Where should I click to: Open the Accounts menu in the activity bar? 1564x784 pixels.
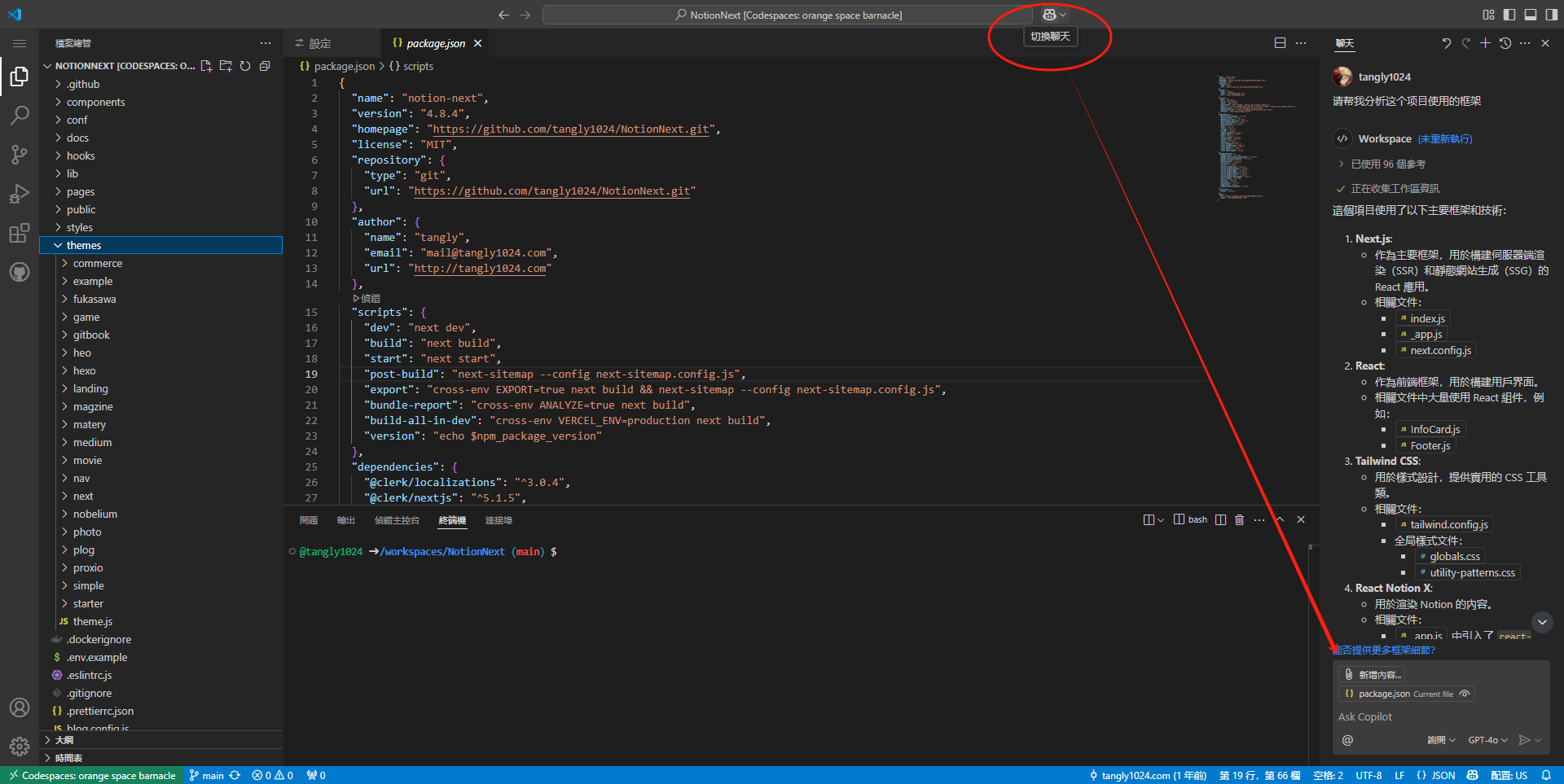pos(20,707)
